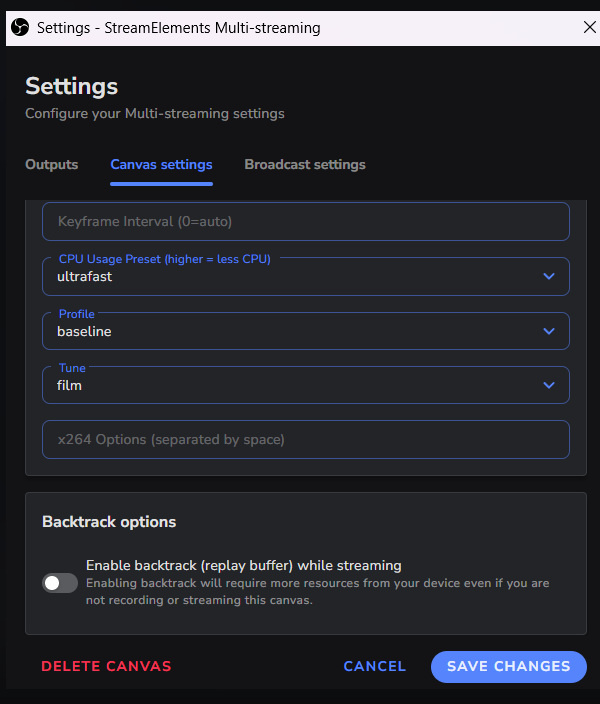Focus the Keyframe Interval input field
Screen dimensions: 600x704
[305, 221]
